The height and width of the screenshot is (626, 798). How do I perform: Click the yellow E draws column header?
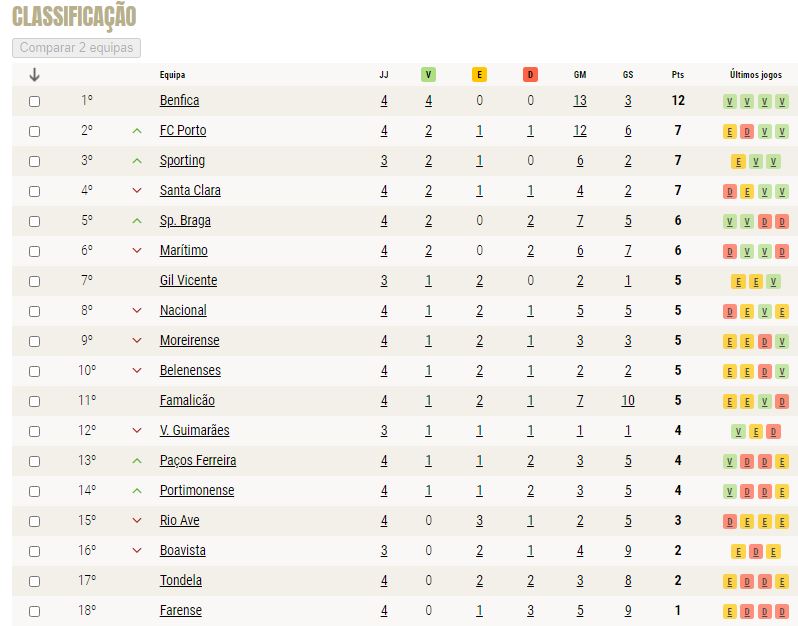point(479,75)
